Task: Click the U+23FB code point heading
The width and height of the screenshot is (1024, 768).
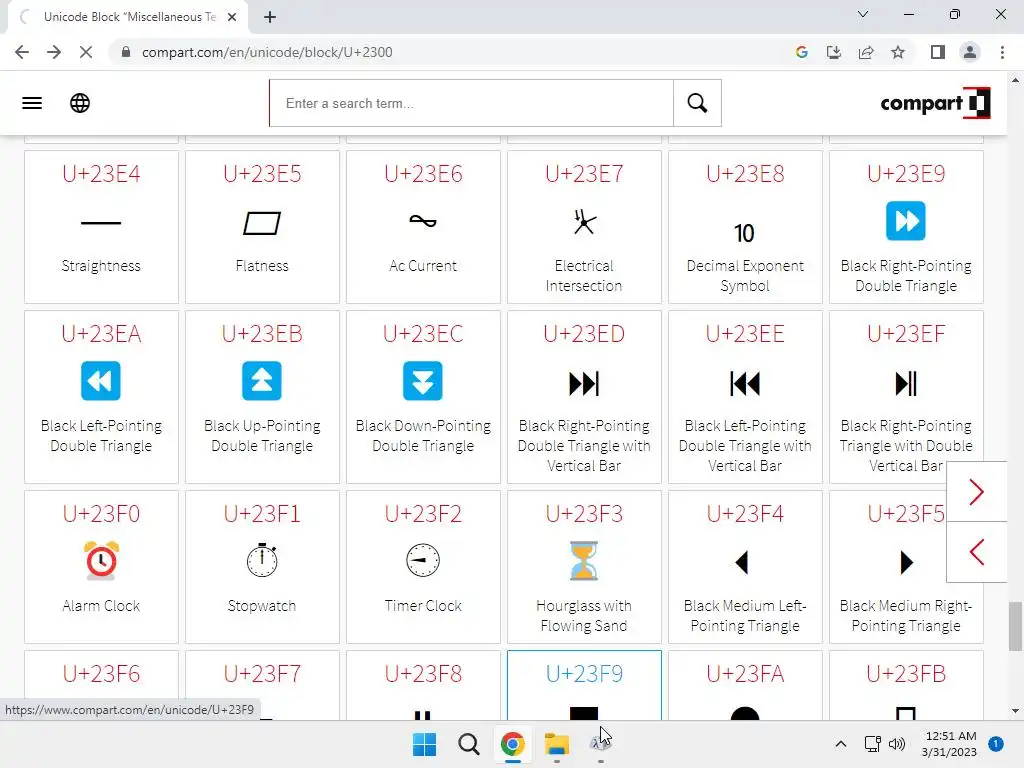Action: [x=906, y=673]
